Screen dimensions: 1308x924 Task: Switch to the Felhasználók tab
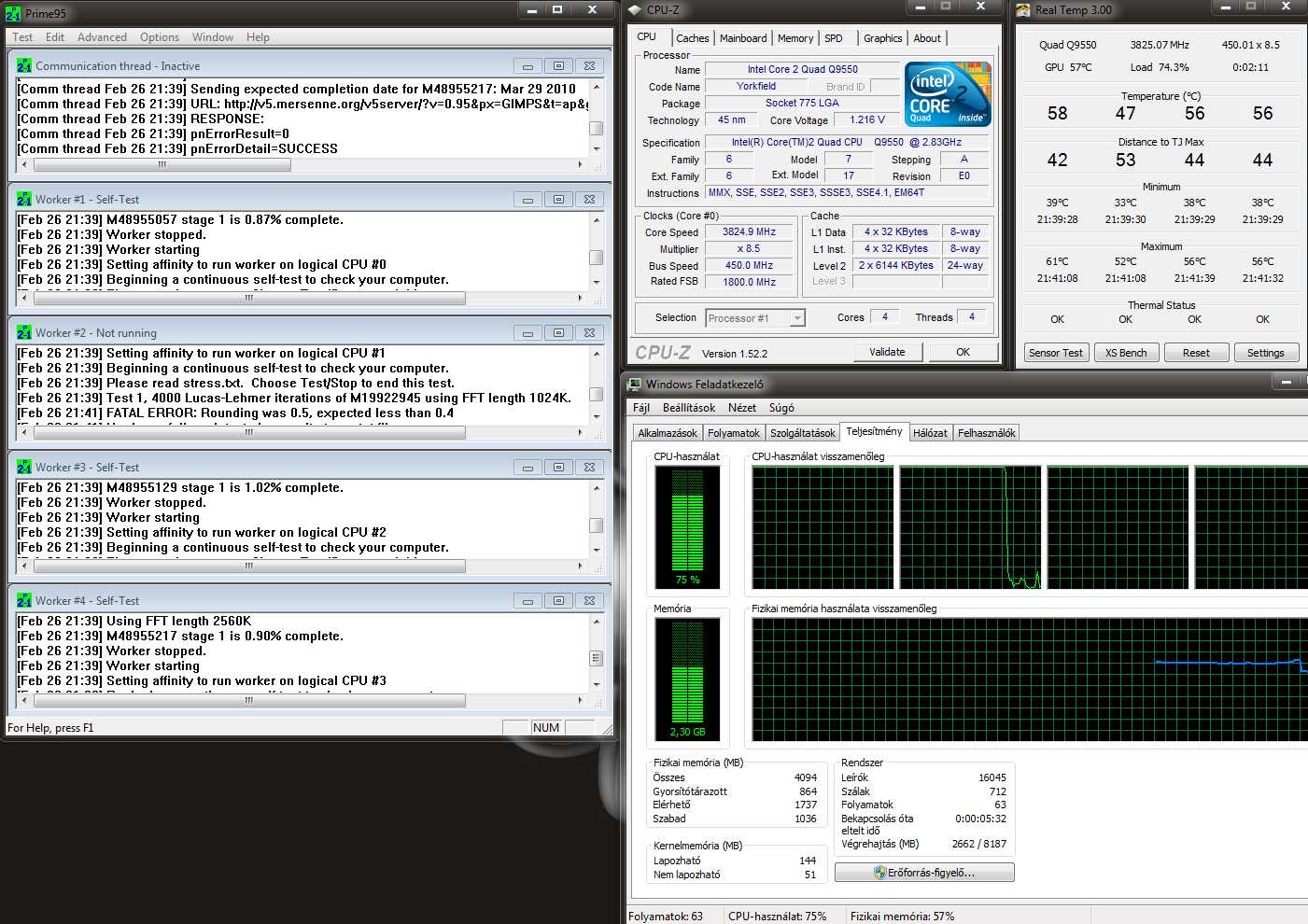pyautogui.click(x=987, y=433)
